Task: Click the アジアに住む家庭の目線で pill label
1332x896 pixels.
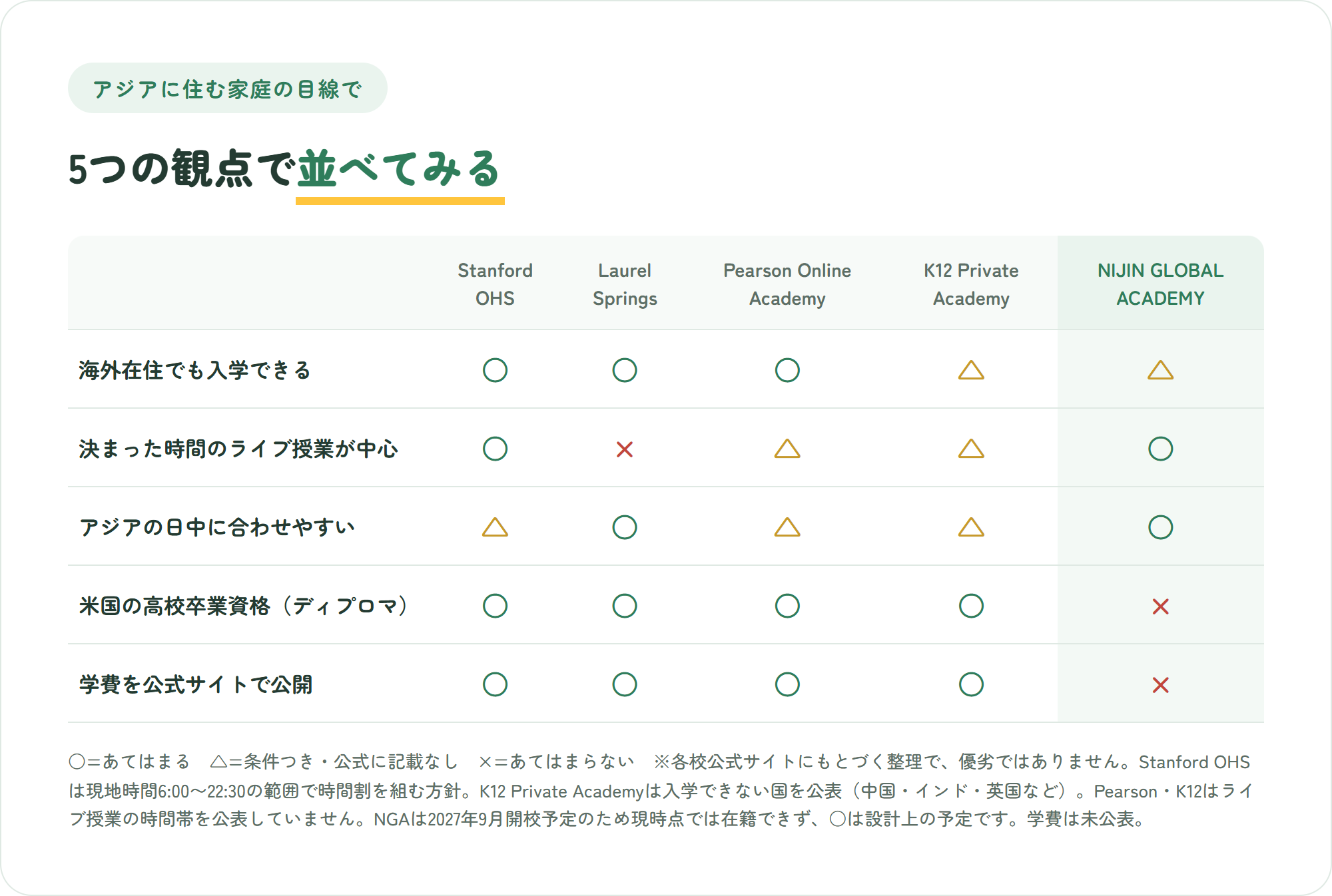Action: [227, 89]
